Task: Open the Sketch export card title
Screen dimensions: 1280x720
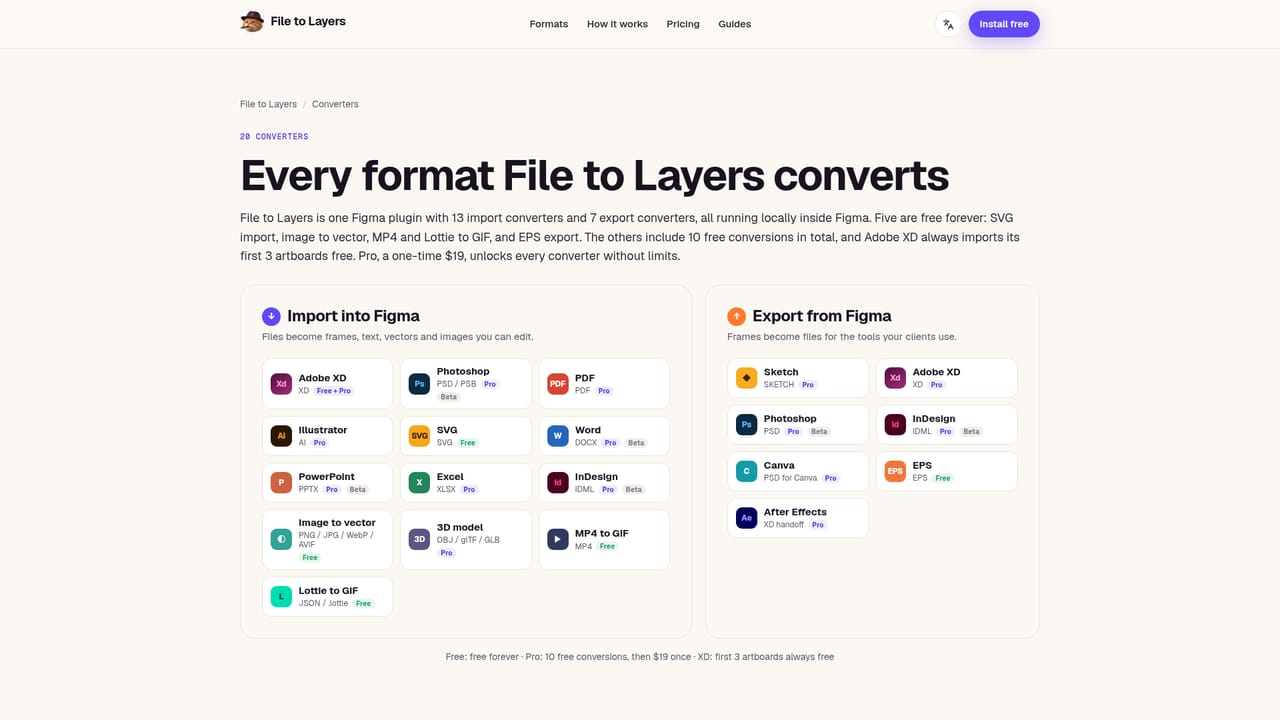Action: [781, 372]
